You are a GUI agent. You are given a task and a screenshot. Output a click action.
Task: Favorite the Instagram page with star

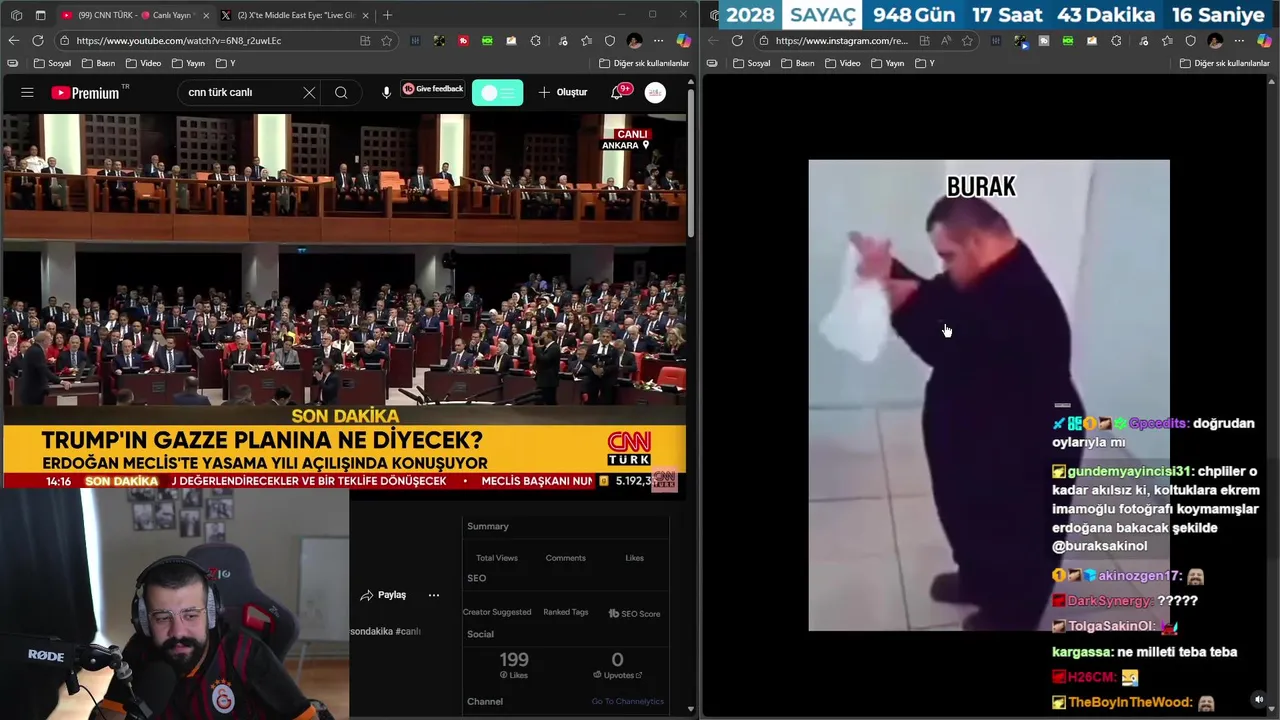click(x=967, y=41)
